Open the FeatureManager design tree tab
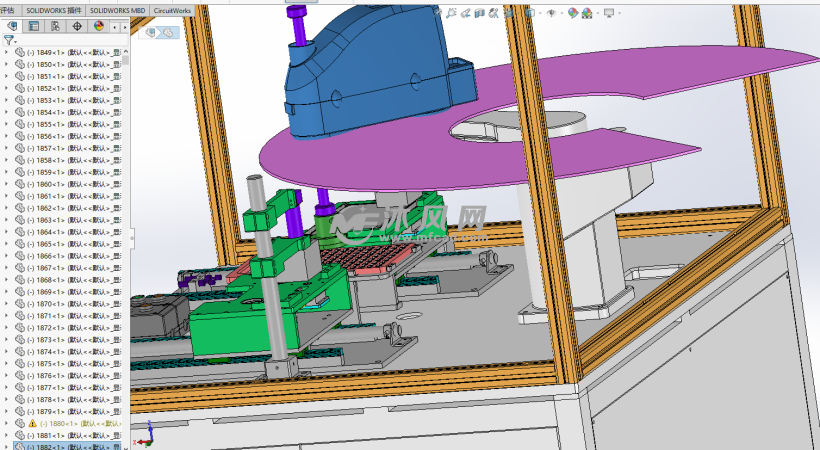The image size is (820, 450). [x=12, y=26]
